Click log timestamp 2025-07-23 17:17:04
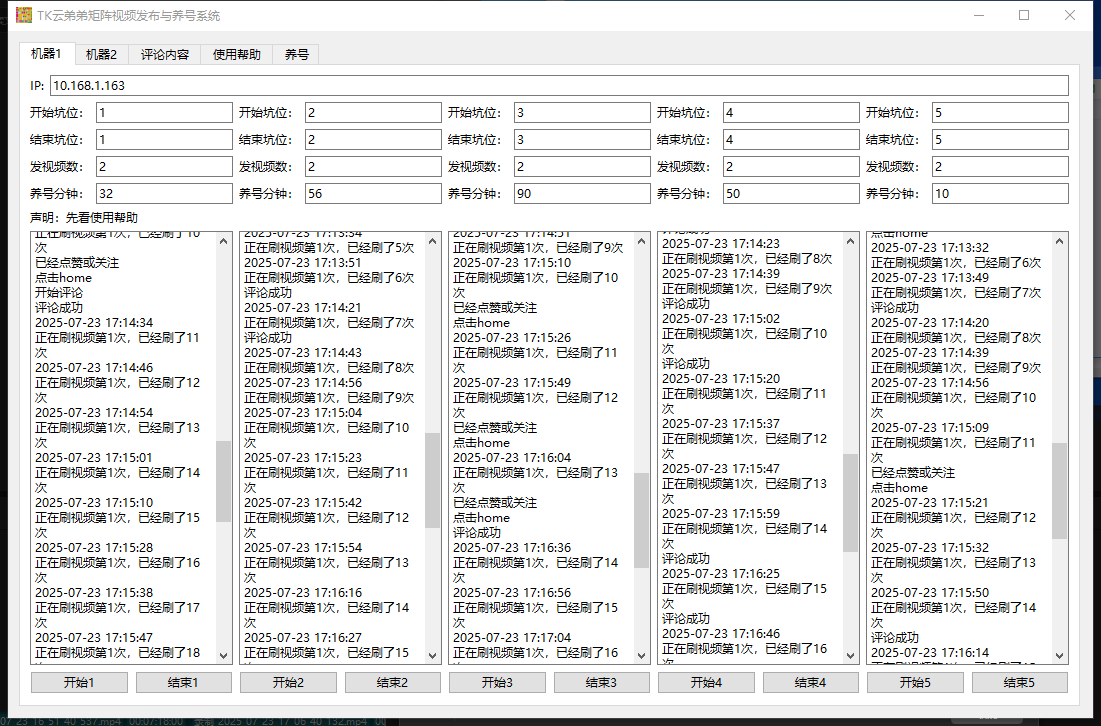Screen dimensions: 1101x726 coord(512,638)
